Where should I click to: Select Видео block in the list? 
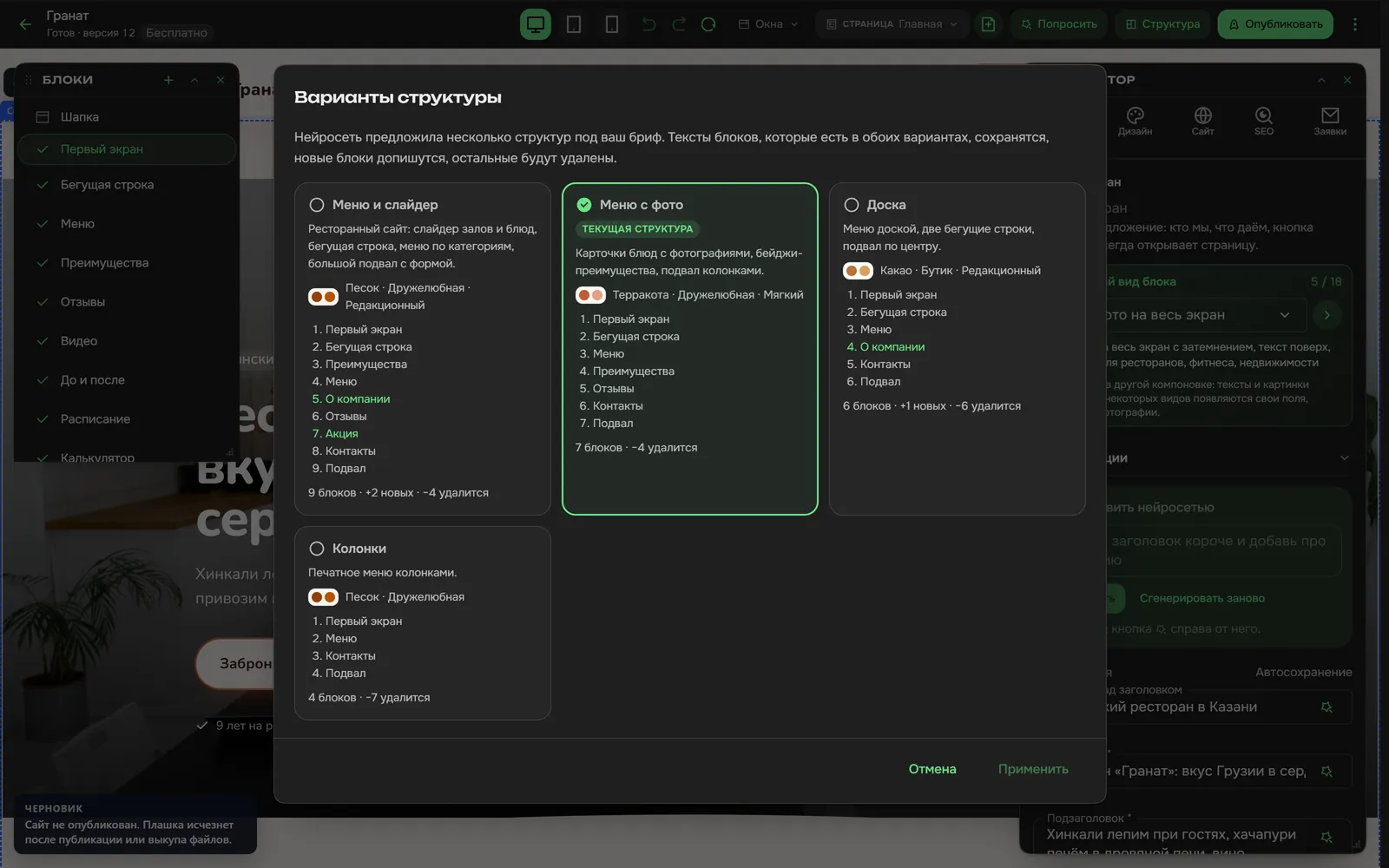(127, 341)
